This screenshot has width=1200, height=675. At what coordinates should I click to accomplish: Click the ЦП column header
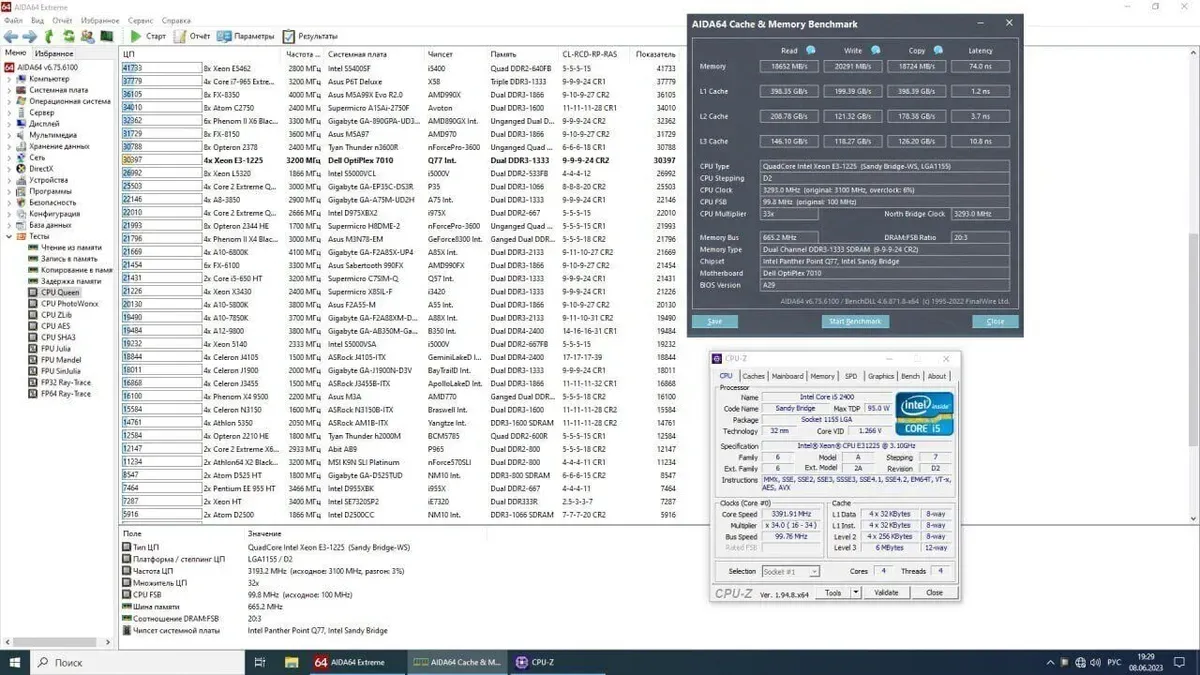(129, 53)
